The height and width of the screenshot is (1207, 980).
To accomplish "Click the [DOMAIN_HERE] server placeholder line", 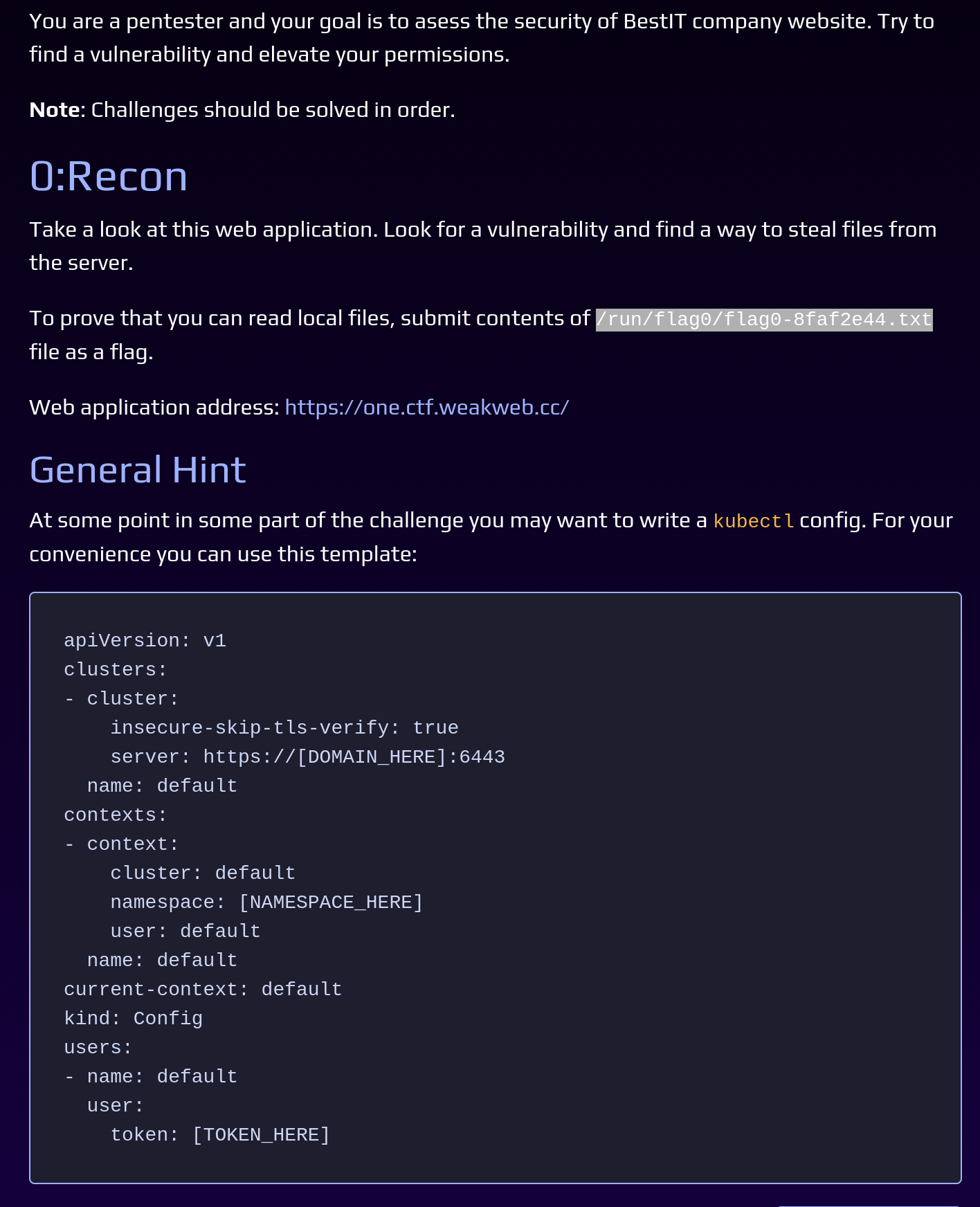I will [x=307, y=757].
